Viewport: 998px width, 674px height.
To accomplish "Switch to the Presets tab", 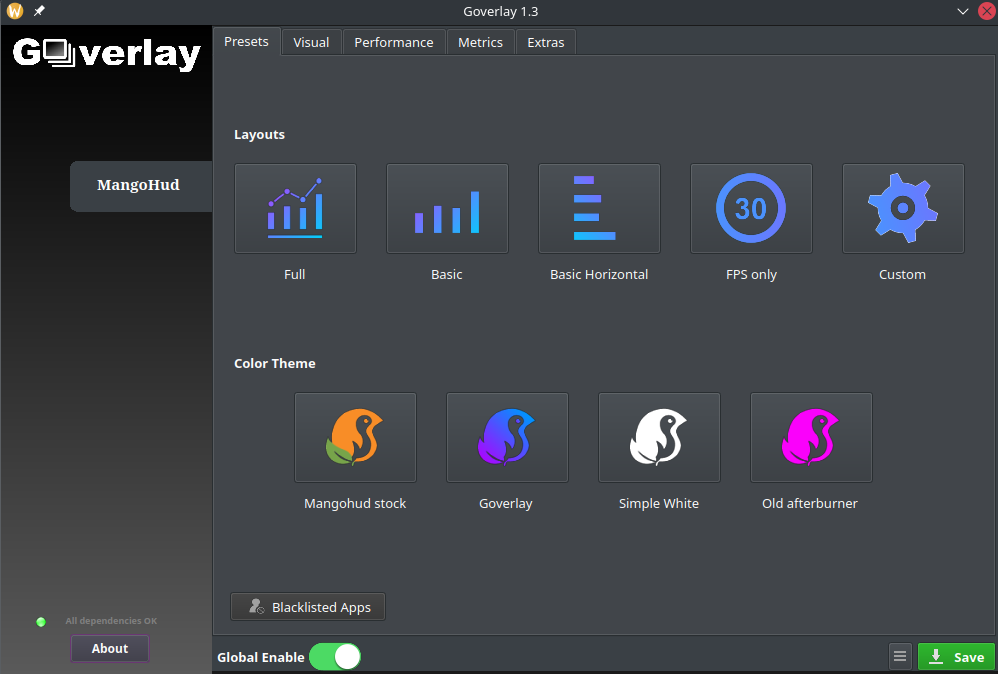I will pyautogui.click(x=246, y=41).
